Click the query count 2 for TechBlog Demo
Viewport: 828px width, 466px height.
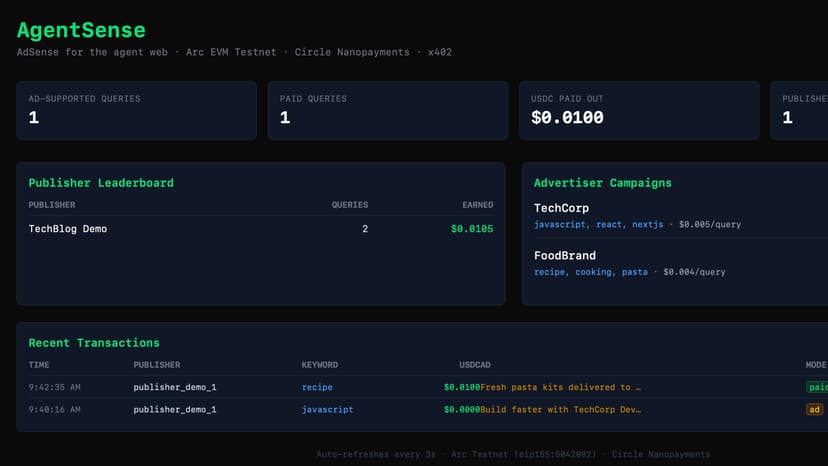(365, 229)
